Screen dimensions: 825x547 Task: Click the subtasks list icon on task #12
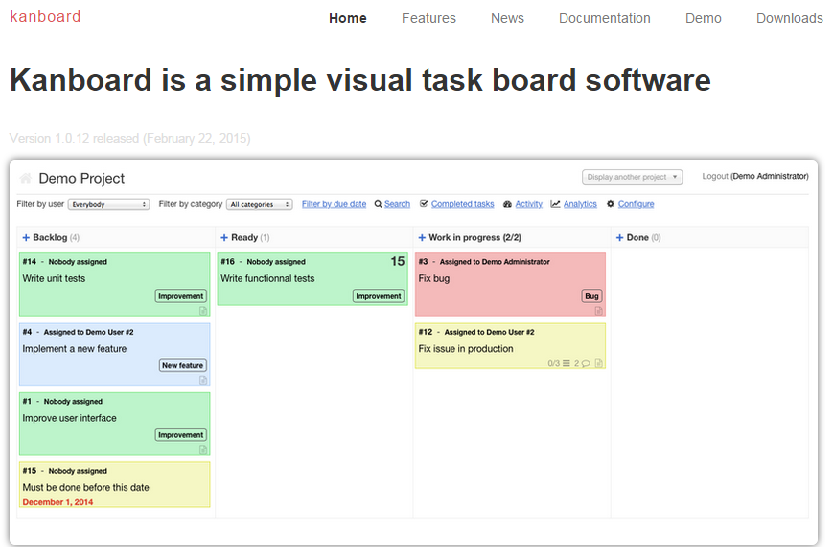[566, 363]
